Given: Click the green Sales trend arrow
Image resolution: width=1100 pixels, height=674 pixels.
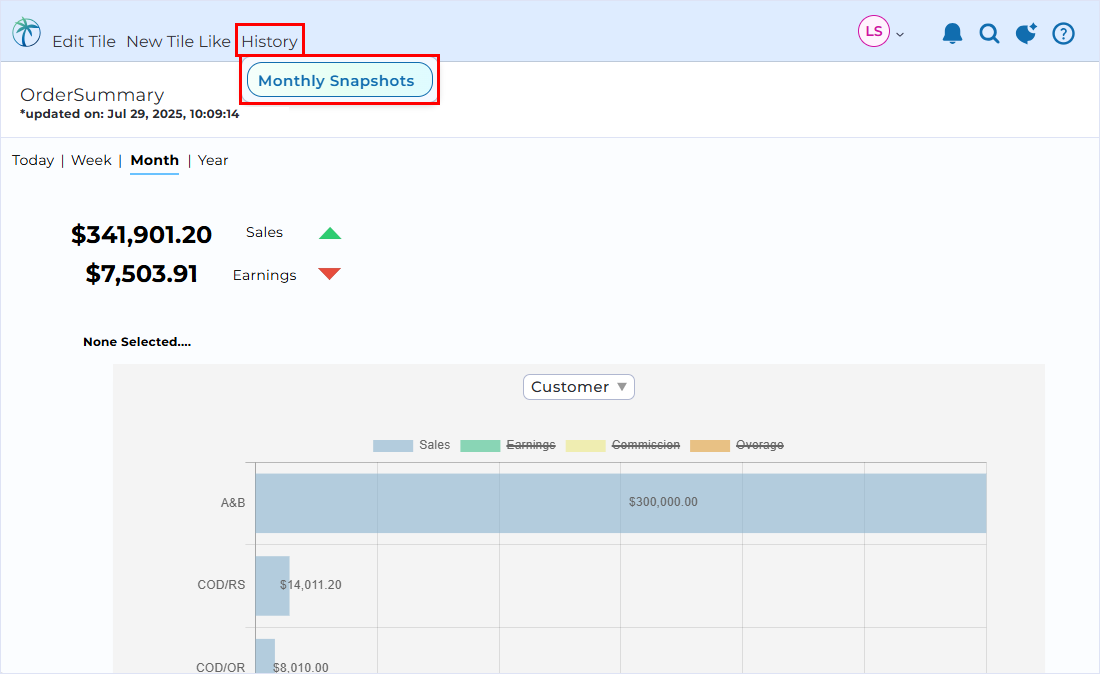Looking at the screenshot, I should click(330, 233).
